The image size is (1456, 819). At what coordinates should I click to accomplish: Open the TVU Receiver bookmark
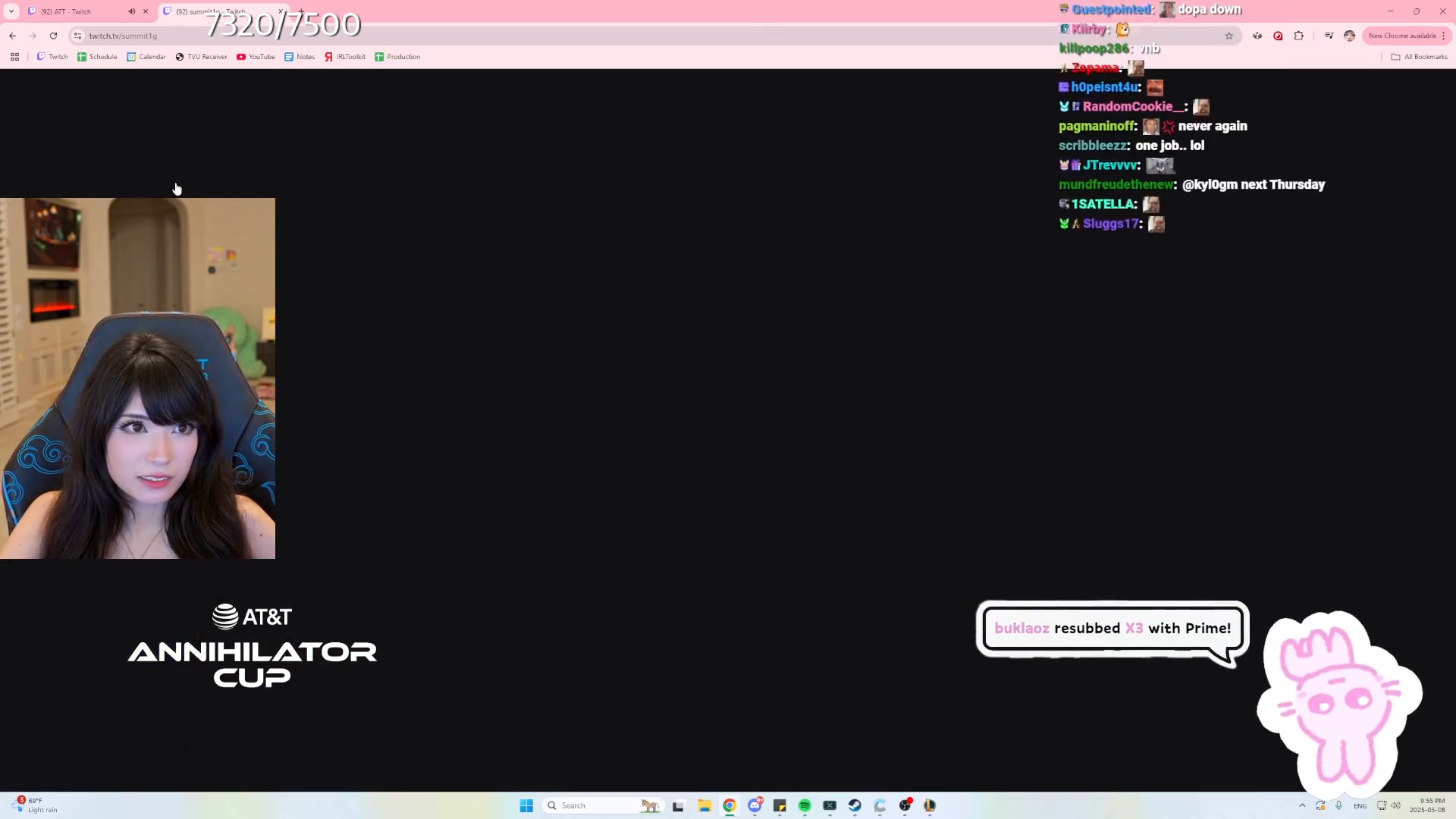pos(201,56)
